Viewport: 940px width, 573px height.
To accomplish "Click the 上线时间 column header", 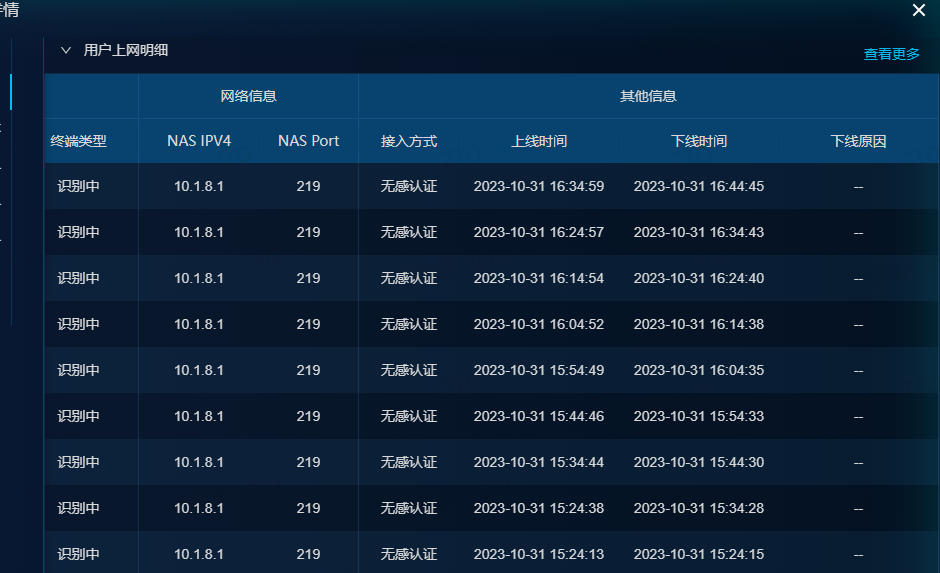I will (x=539, y=141).
